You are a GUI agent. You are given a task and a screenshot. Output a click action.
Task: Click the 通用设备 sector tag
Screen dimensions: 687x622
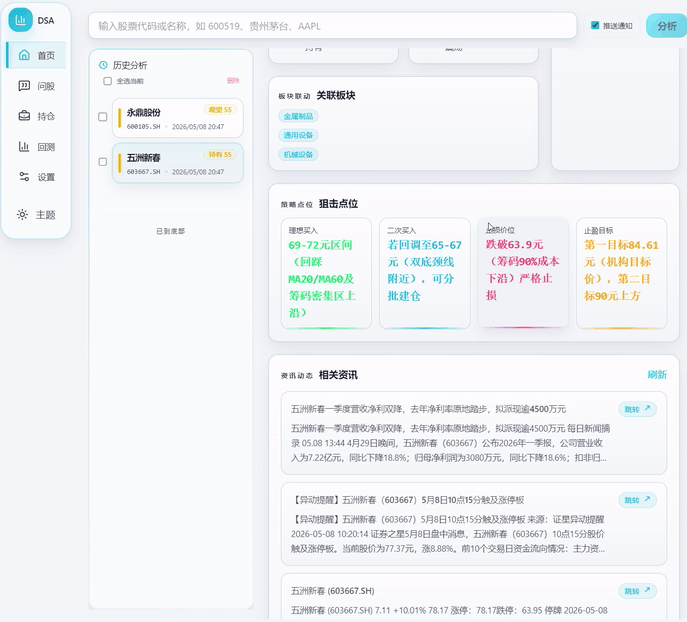[298, 135]
